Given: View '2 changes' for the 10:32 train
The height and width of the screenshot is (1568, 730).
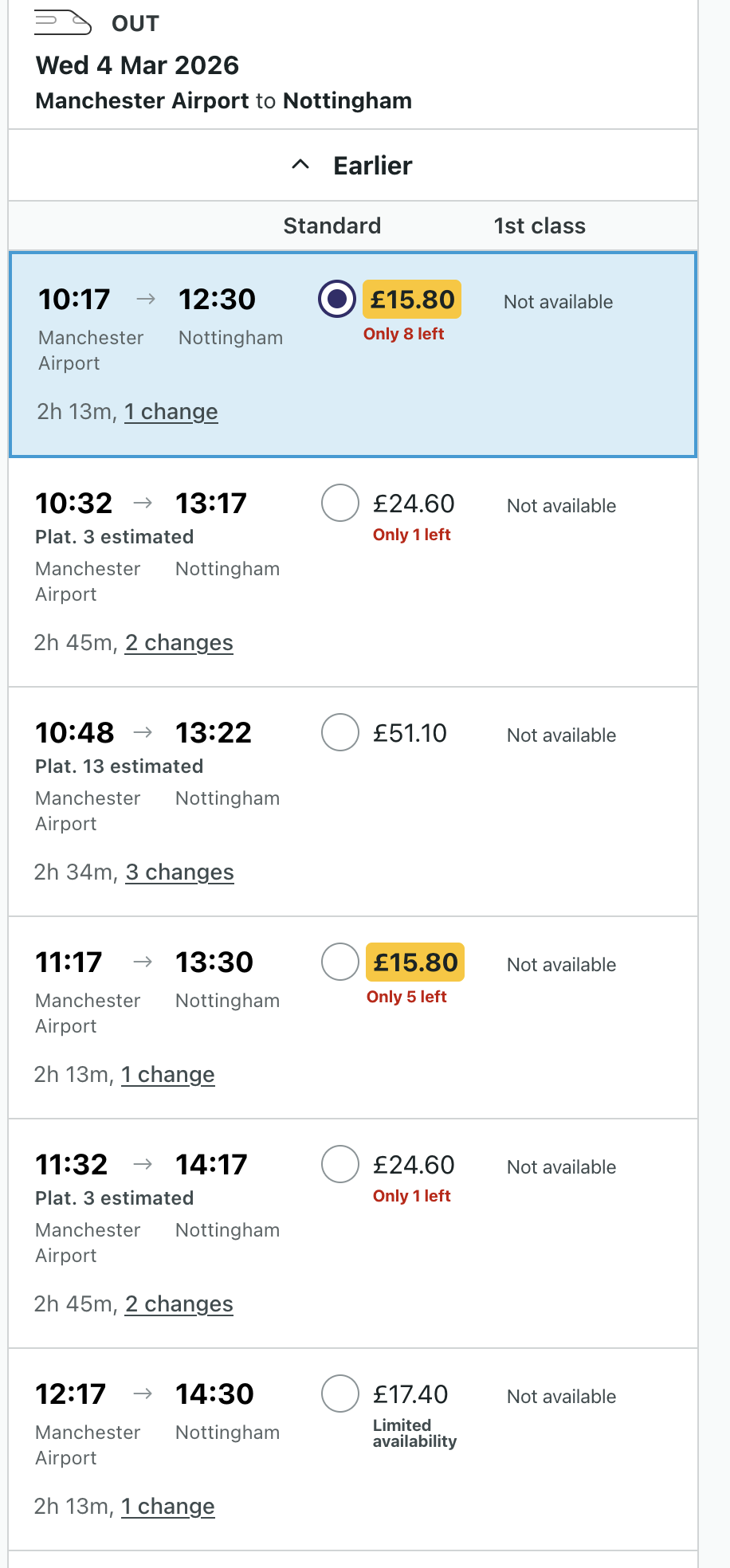Looking at the screenshot, I should pos(179,643).
